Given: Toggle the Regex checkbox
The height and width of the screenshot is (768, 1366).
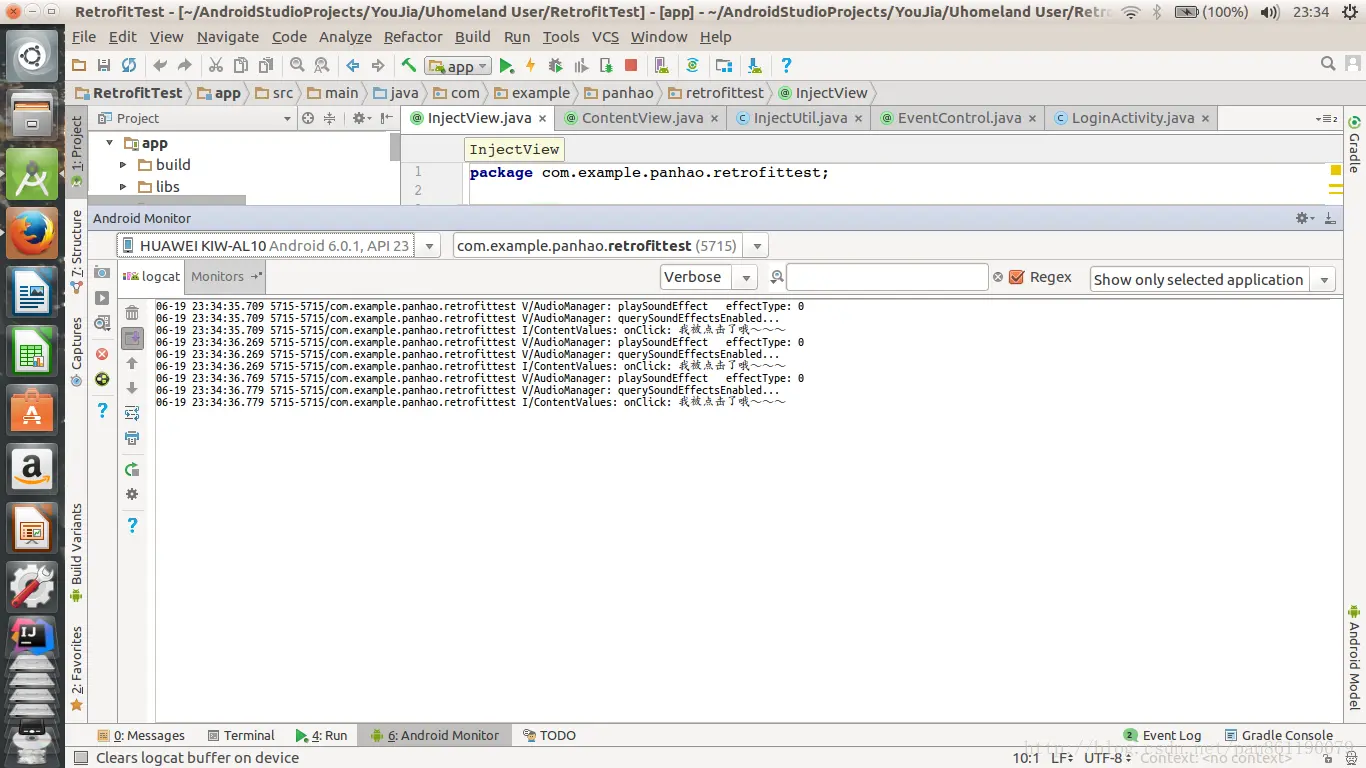Looking at the screenshot, I should click(1017, 277).
